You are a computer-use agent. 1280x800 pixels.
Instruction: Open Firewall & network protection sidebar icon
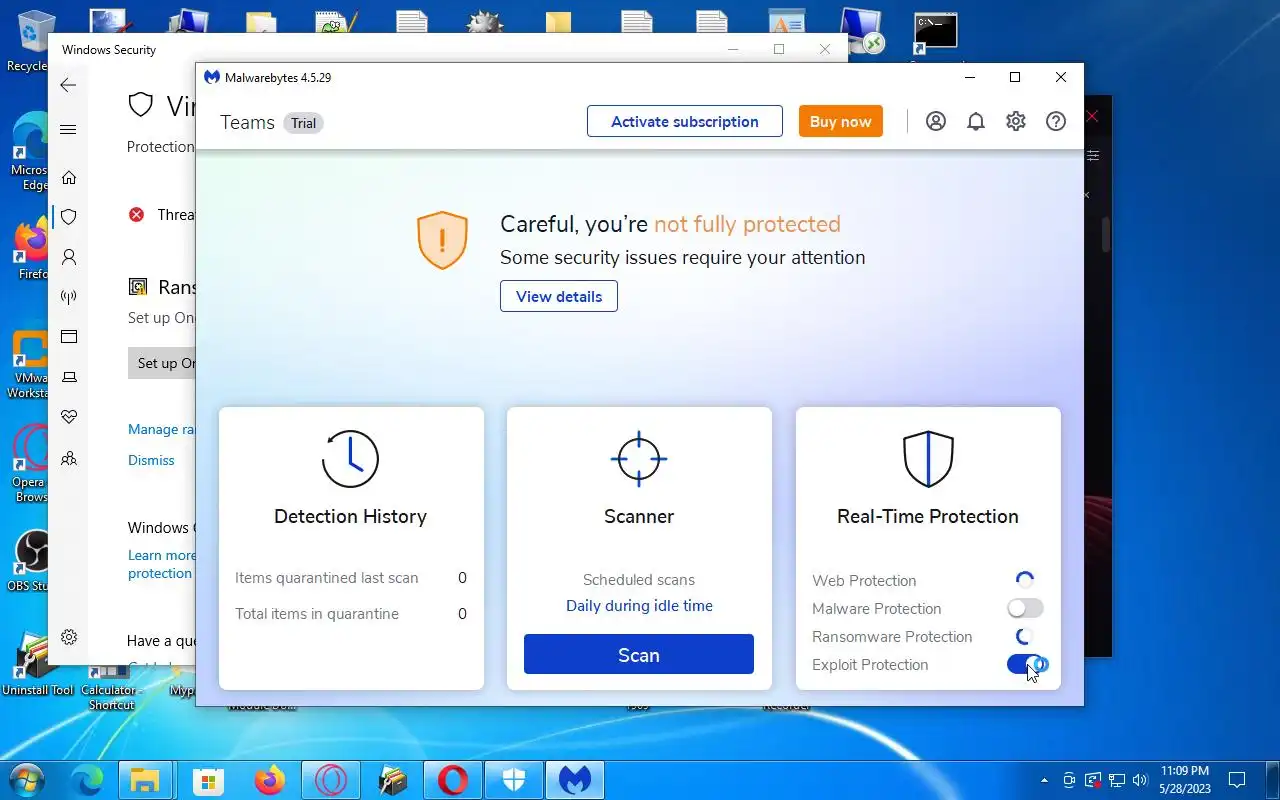click(69, 297)
